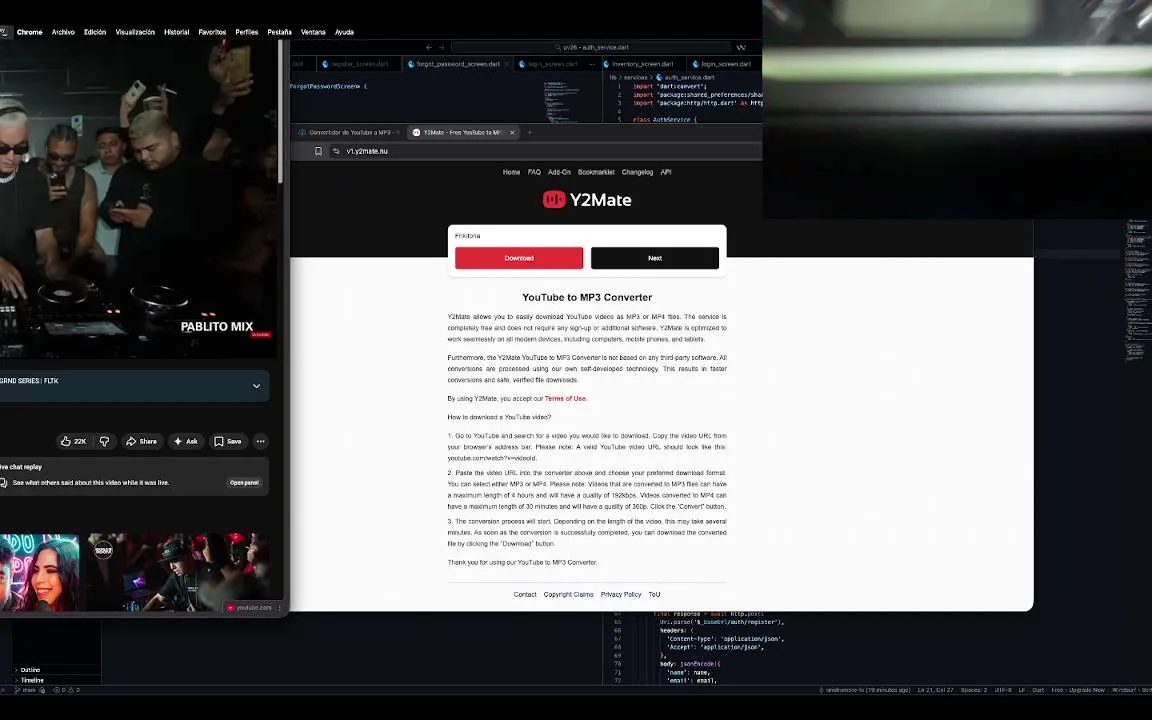The width and height of the screenshot is (1152, 720).
Task: Click the YouTube window vertical scrollbar
Action: 281,110
